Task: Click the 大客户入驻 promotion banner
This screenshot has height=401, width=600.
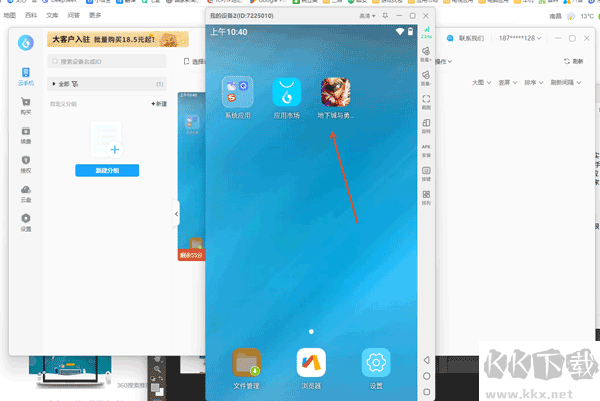Action: pyautogui.click(x=118, y=39)
